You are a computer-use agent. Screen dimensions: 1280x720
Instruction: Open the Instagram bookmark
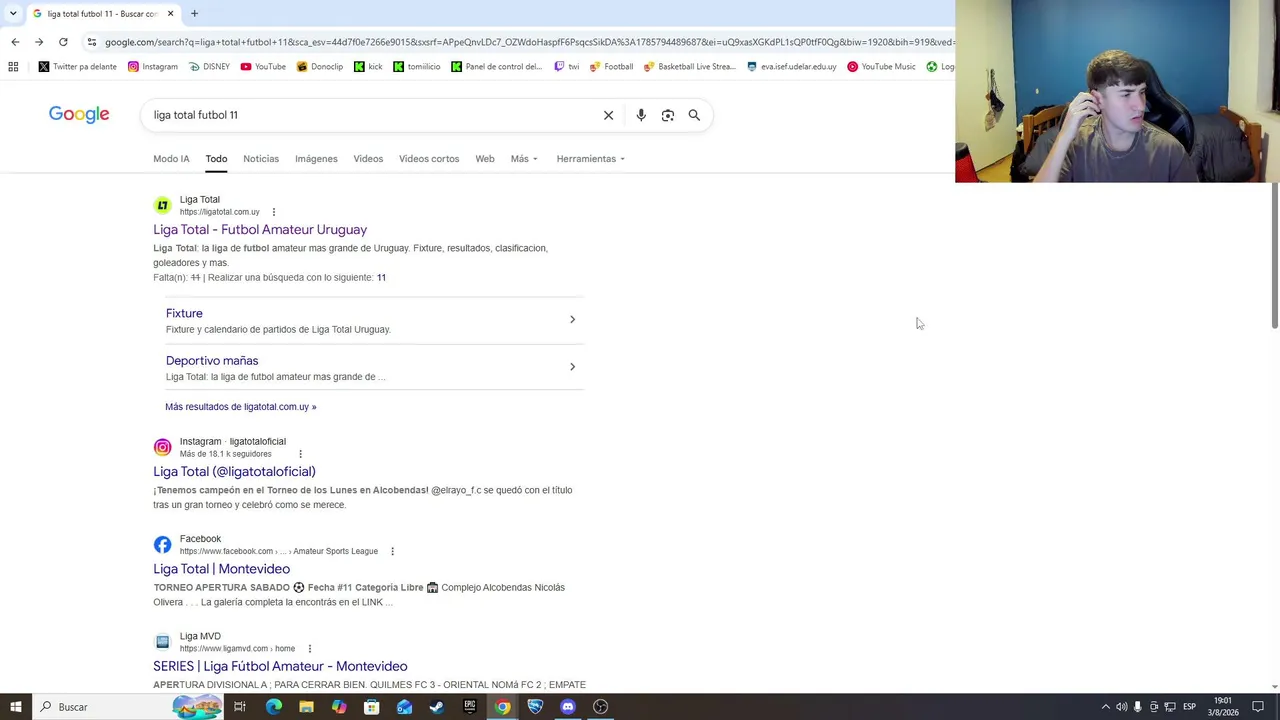(x=152, y=67)
